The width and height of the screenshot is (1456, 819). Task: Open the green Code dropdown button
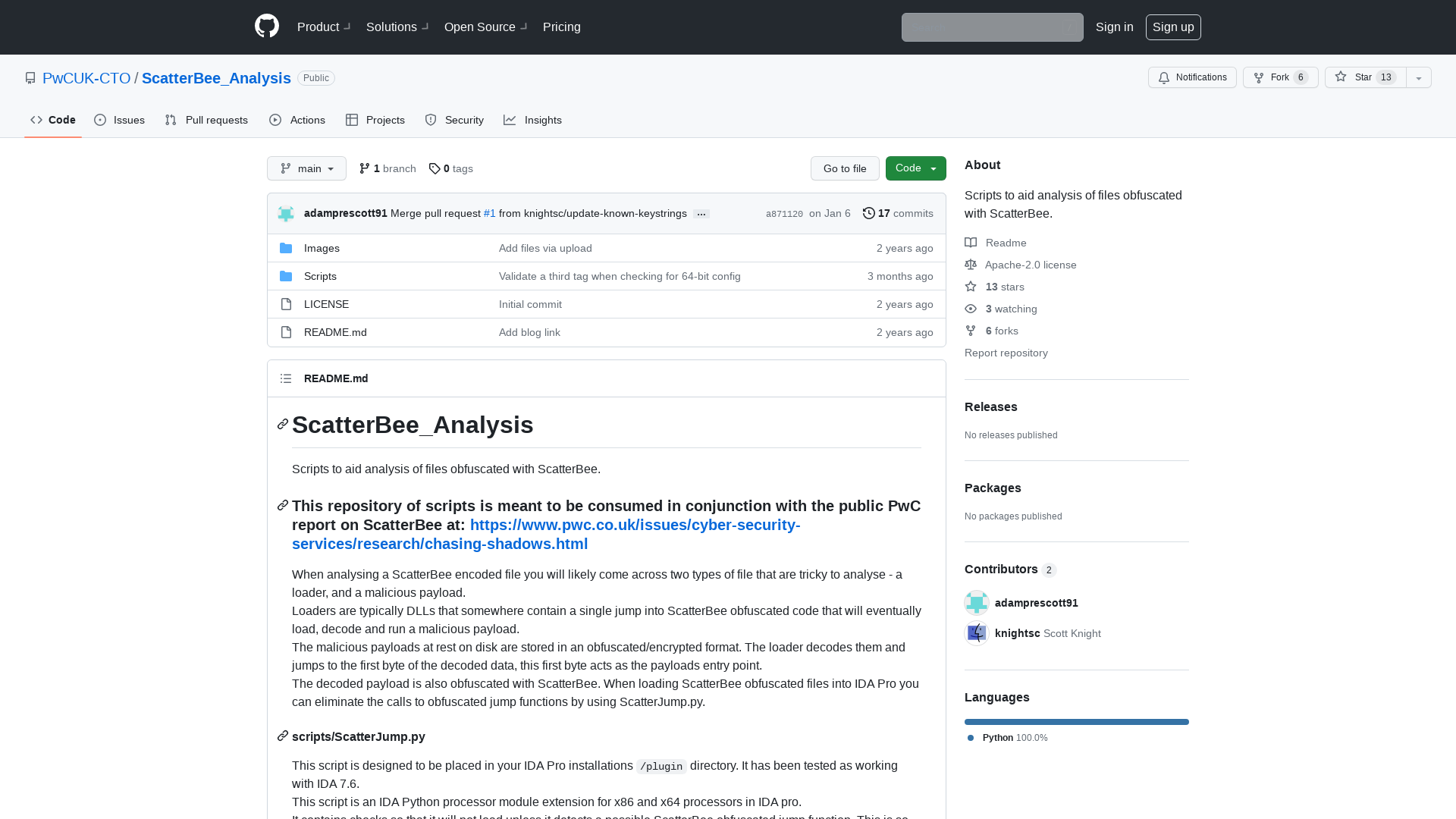coord(916,168)
